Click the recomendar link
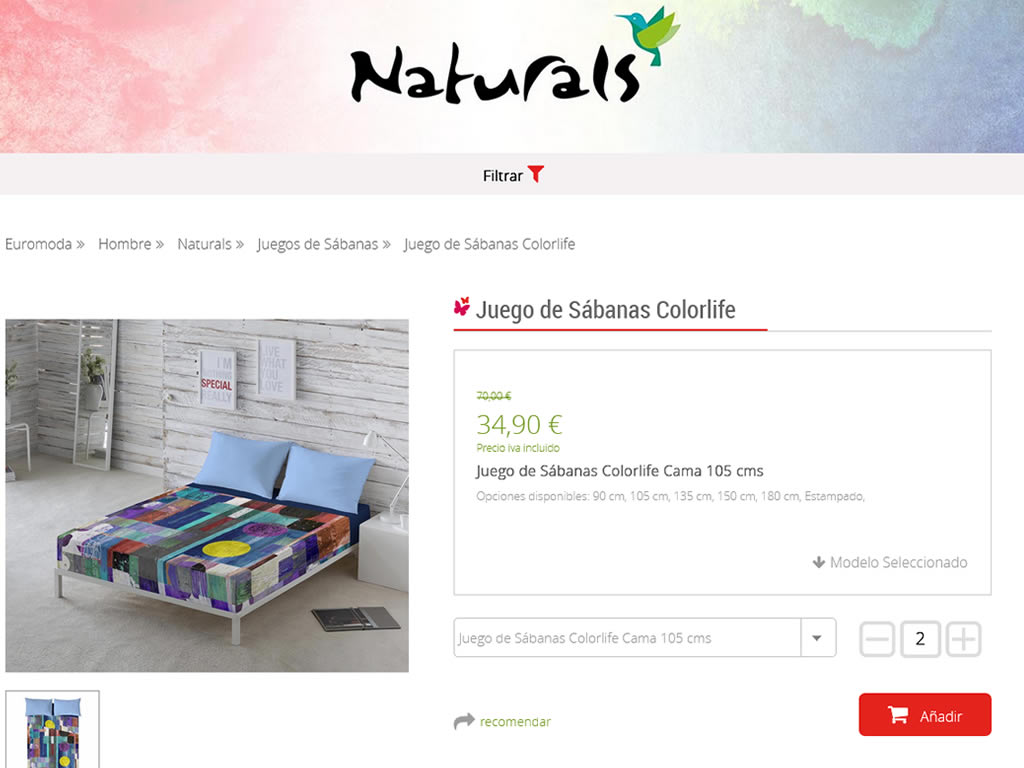This screenshot has height=768, width=1024. [x=515, y=722]
